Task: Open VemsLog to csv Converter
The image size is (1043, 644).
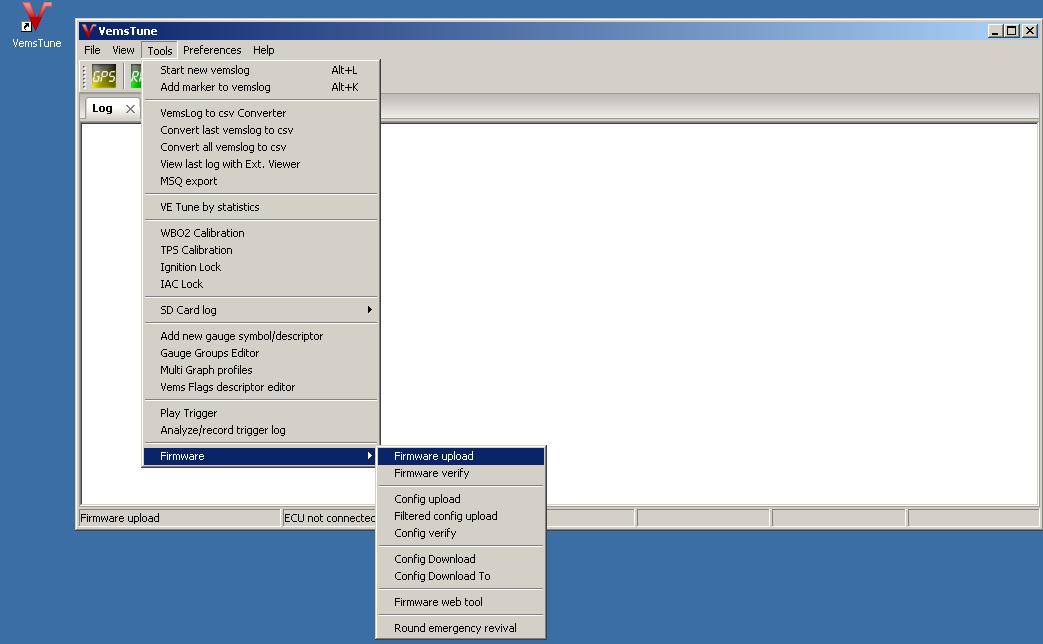Action: pyautogui.click(x=261, y=113)
